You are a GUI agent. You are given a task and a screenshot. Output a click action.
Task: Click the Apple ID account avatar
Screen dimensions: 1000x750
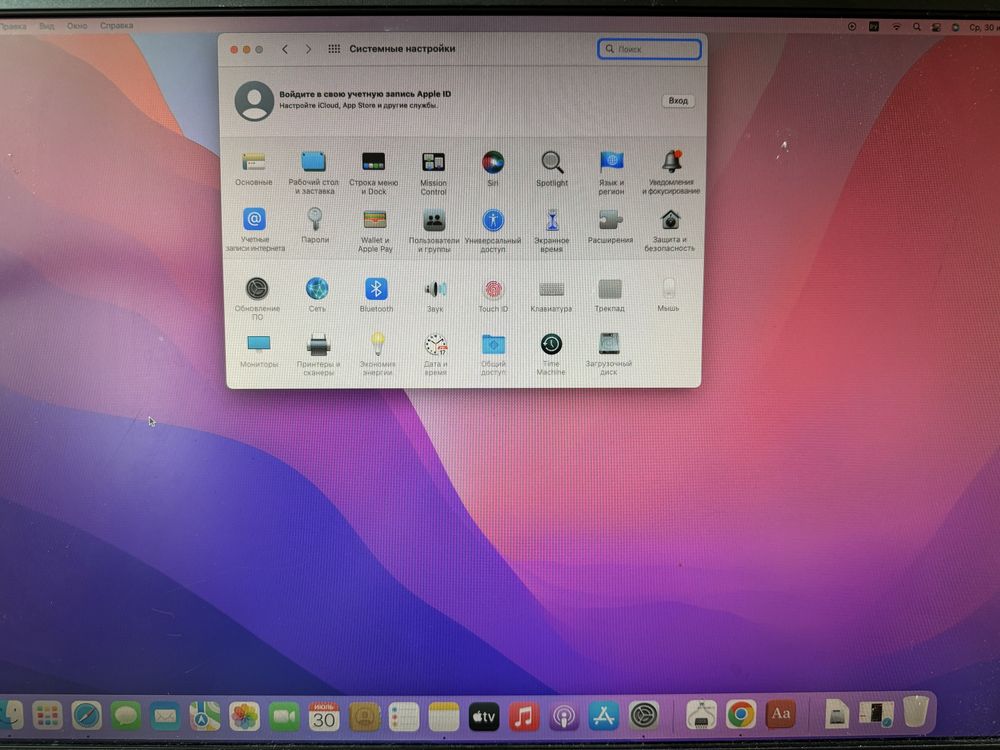click(x=254, y=101)
